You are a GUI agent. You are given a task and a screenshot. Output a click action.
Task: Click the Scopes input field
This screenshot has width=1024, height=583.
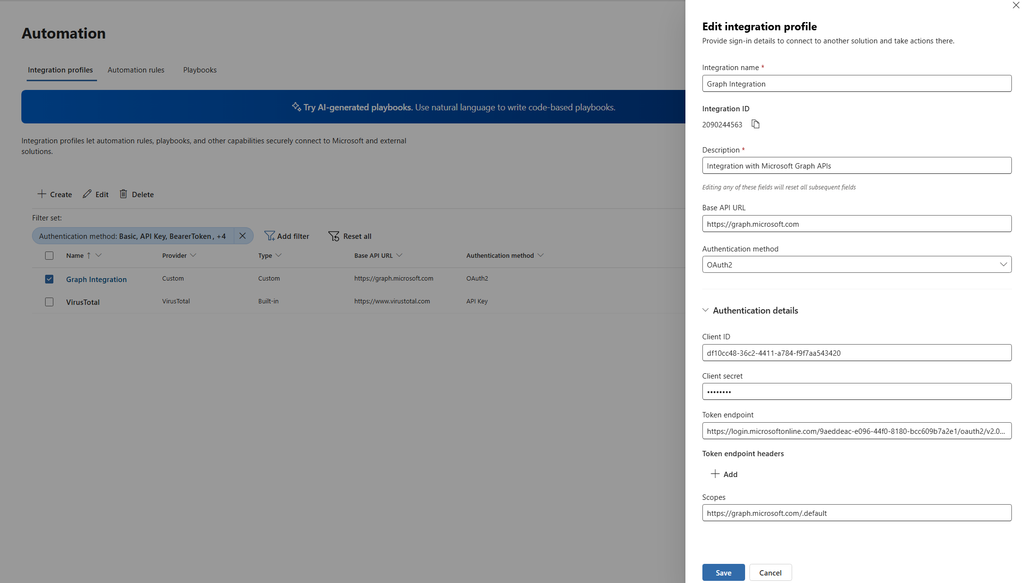tap(856, 513)
